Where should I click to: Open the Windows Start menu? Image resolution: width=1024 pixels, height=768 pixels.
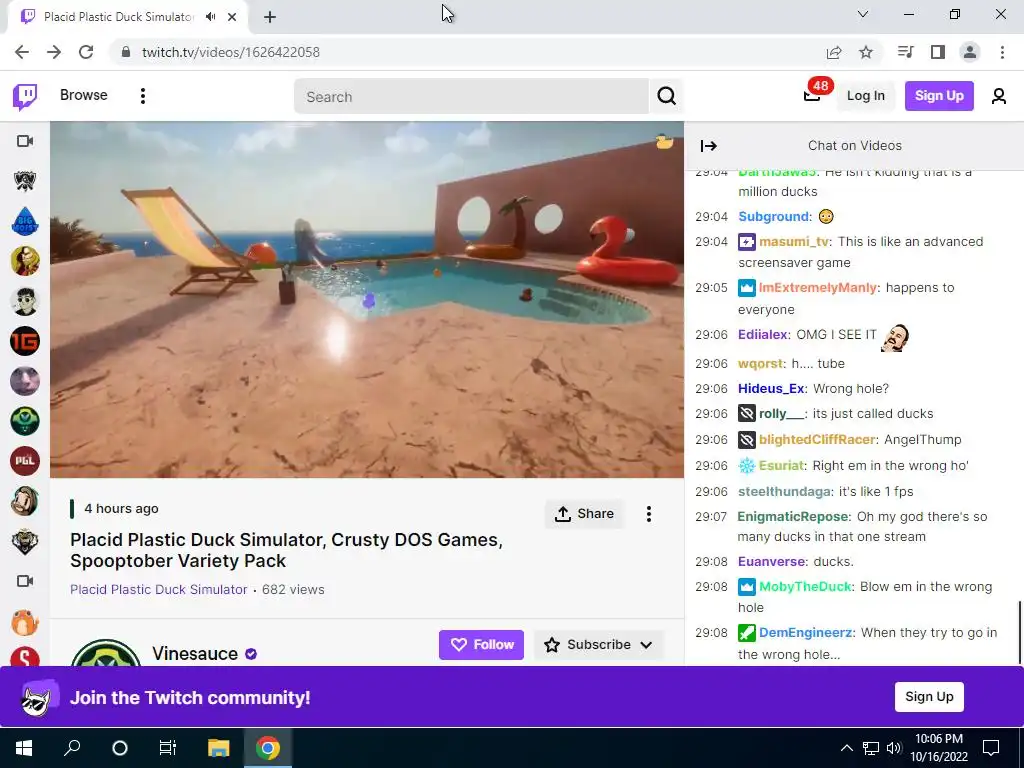pos(24,748)
